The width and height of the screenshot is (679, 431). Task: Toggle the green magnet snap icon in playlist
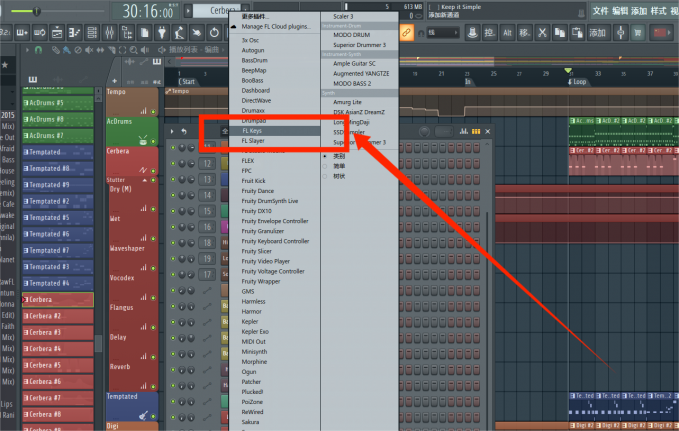[x=38, y=50]
